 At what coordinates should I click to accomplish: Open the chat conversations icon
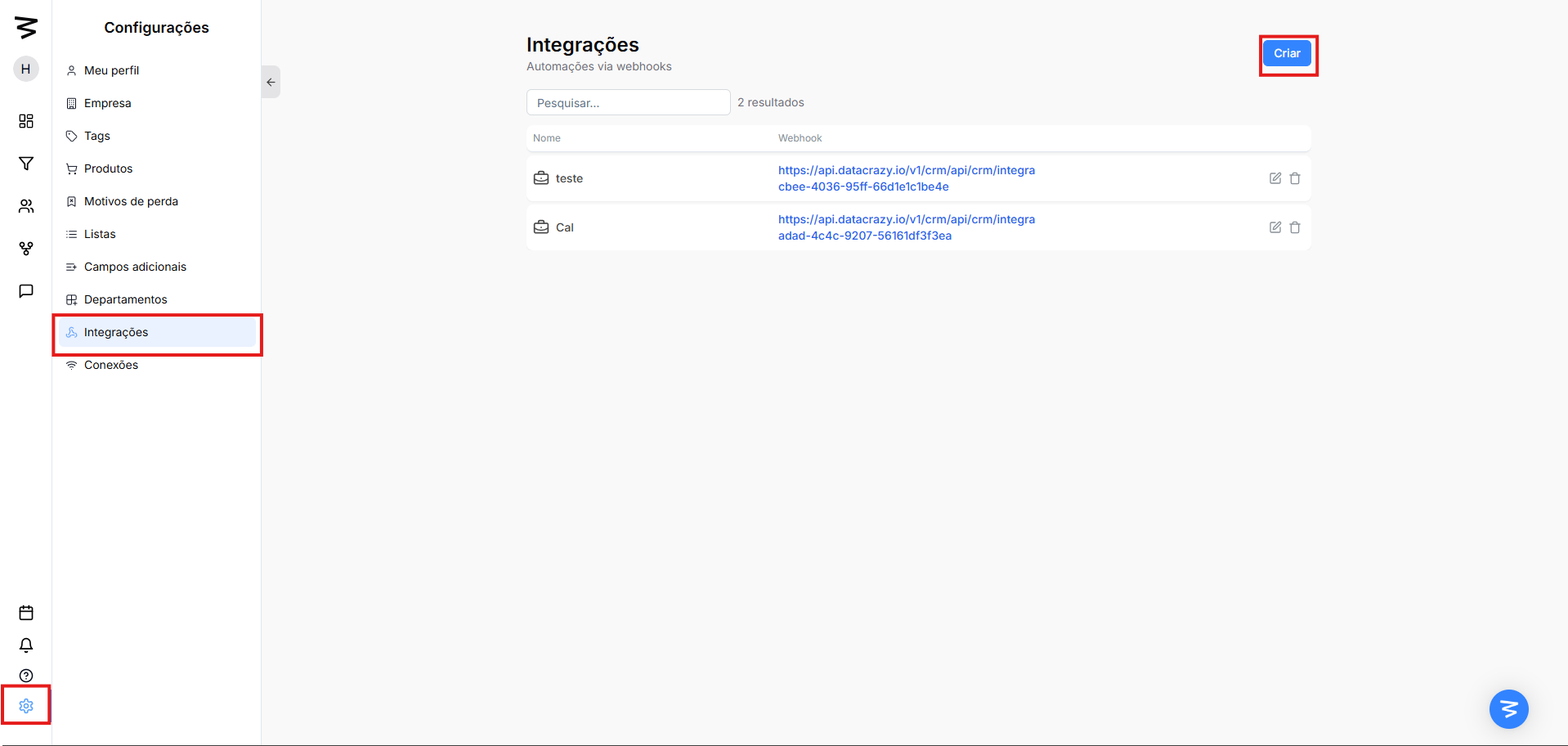coord(26,291)
